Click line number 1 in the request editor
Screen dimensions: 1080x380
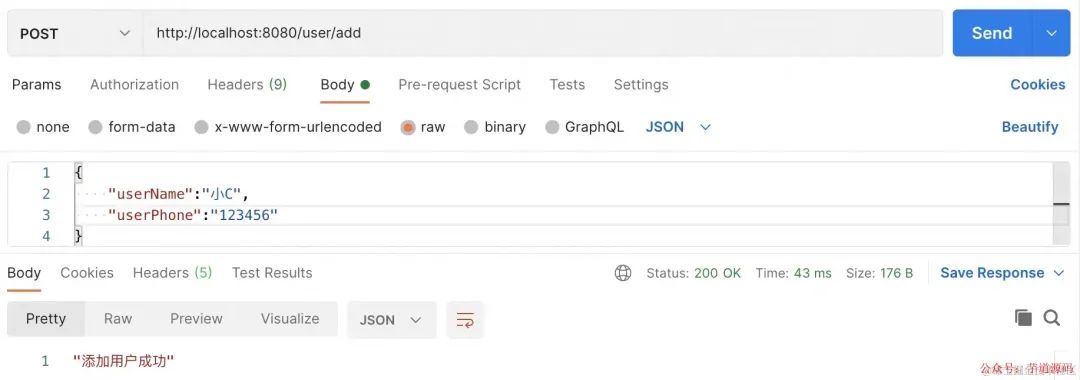[x=45, y=173]
